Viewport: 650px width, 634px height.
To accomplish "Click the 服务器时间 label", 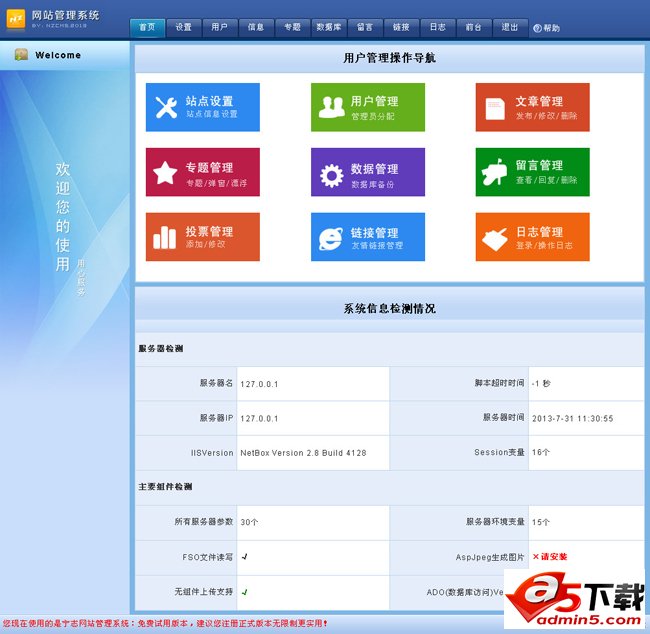I will tap(503, 418).
